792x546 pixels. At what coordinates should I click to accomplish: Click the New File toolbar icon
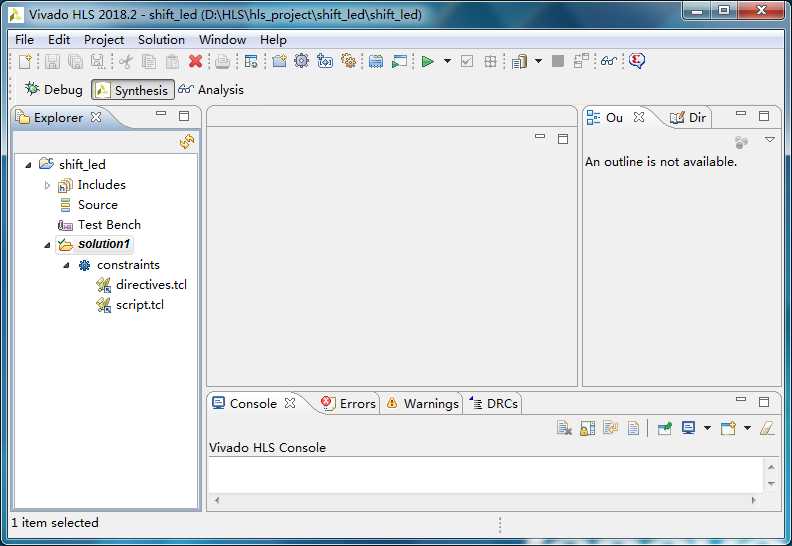coord(25,61)
